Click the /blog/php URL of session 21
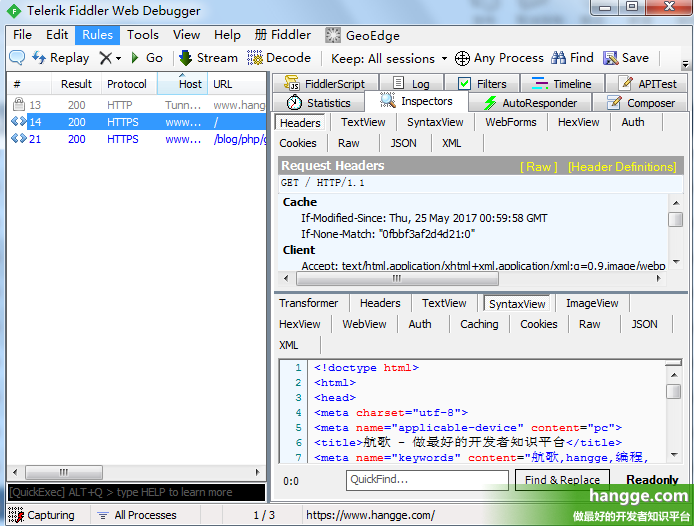The height and width of the screenshot is (526, 694). click(x=240, y=139)
